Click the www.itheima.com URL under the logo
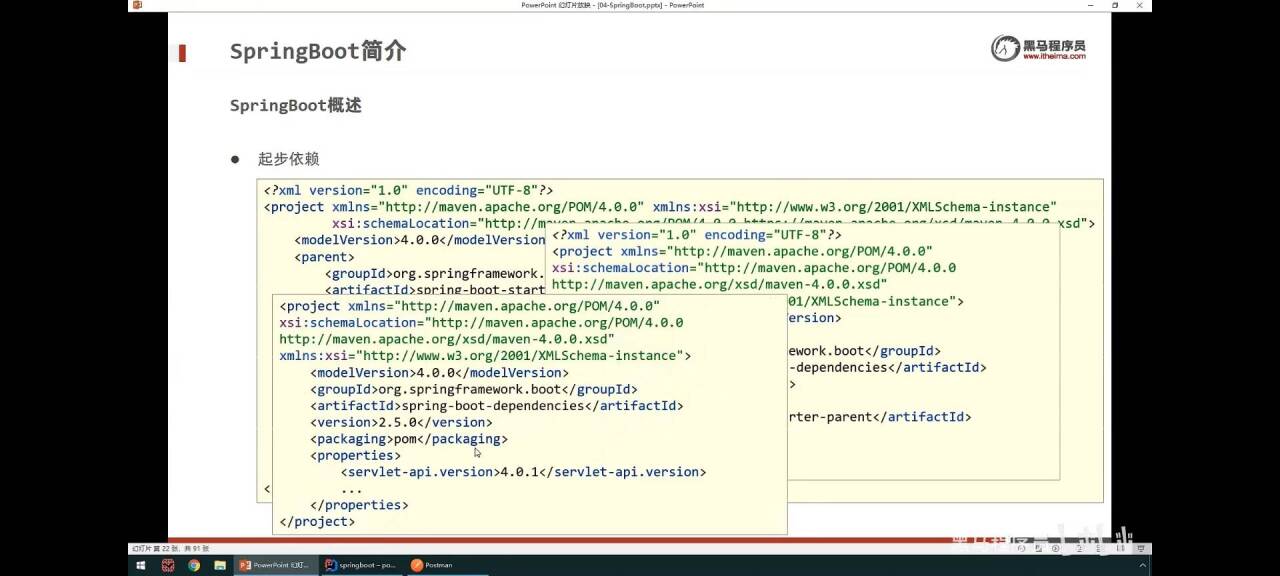The height and width of the screenshot is (576, 1280). coord(1053,57)
